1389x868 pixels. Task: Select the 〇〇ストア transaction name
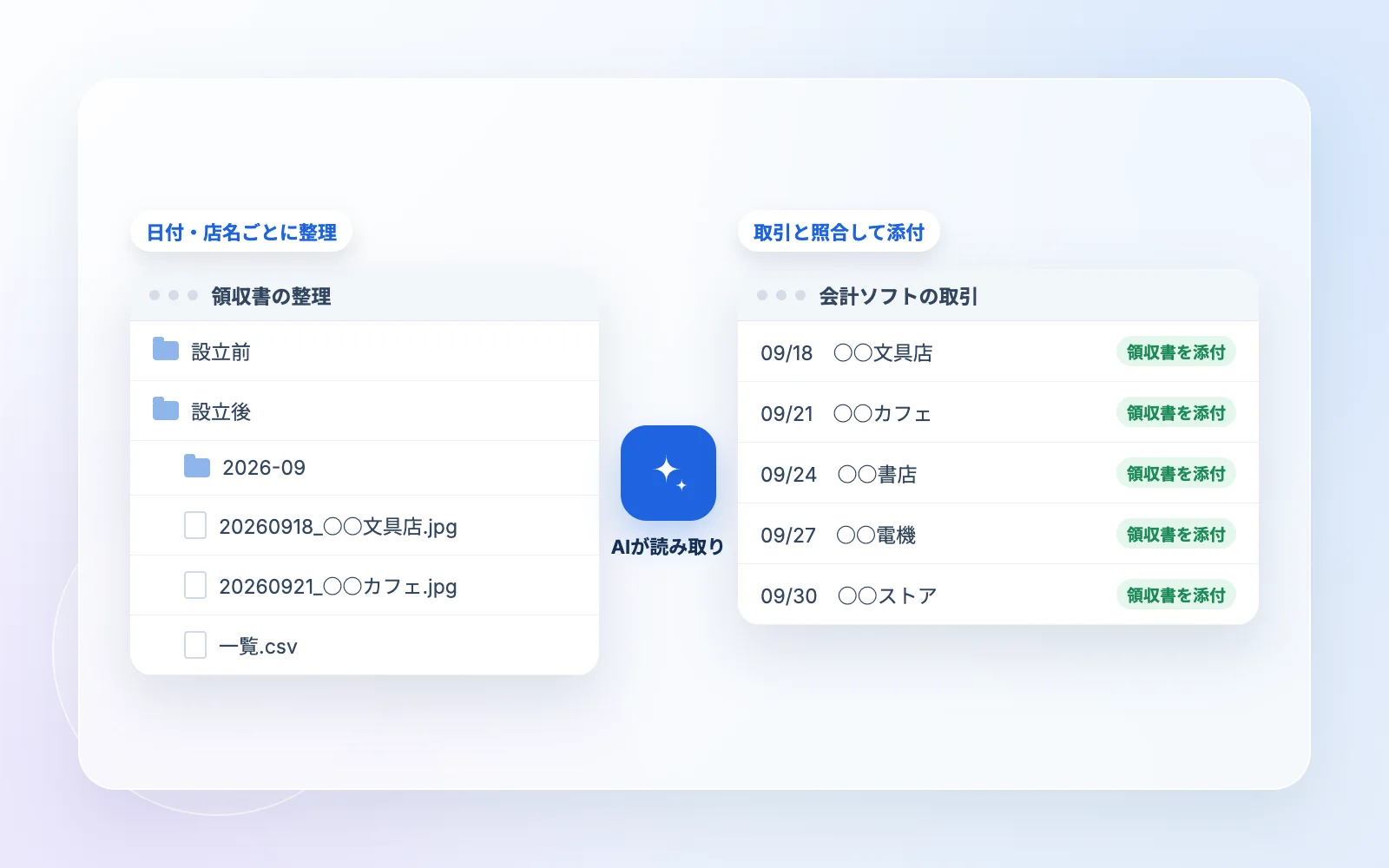point(887,596)
